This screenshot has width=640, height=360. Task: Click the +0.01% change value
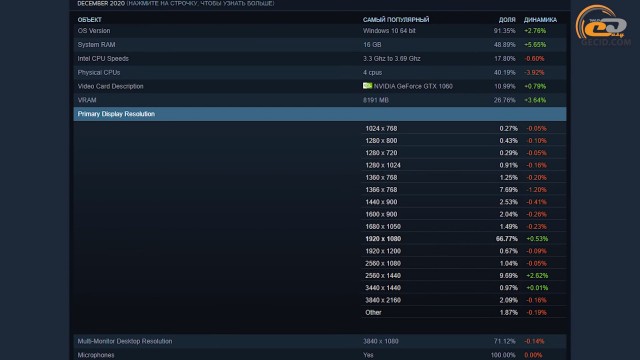pyautogui.click(x=537, y=288)
